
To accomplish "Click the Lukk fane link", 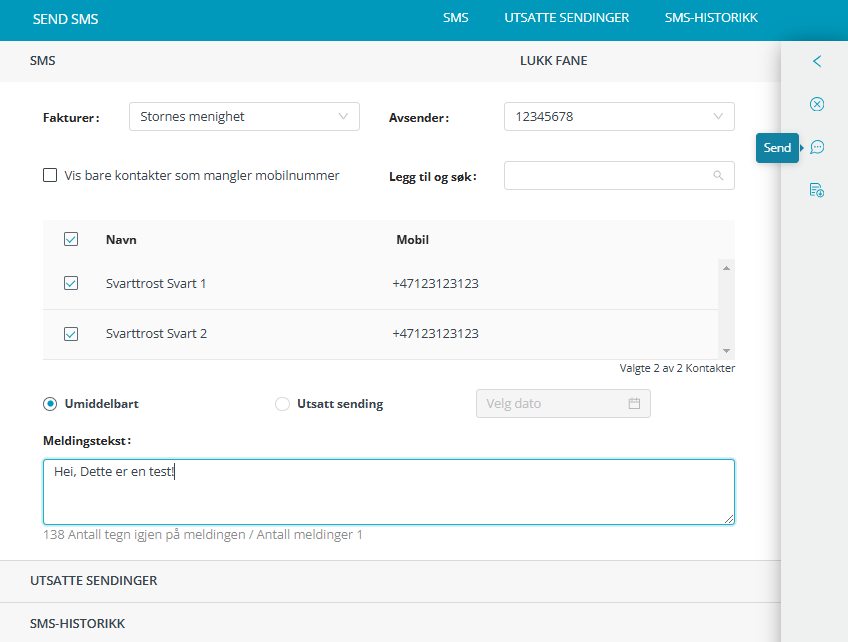I will 553,61.
